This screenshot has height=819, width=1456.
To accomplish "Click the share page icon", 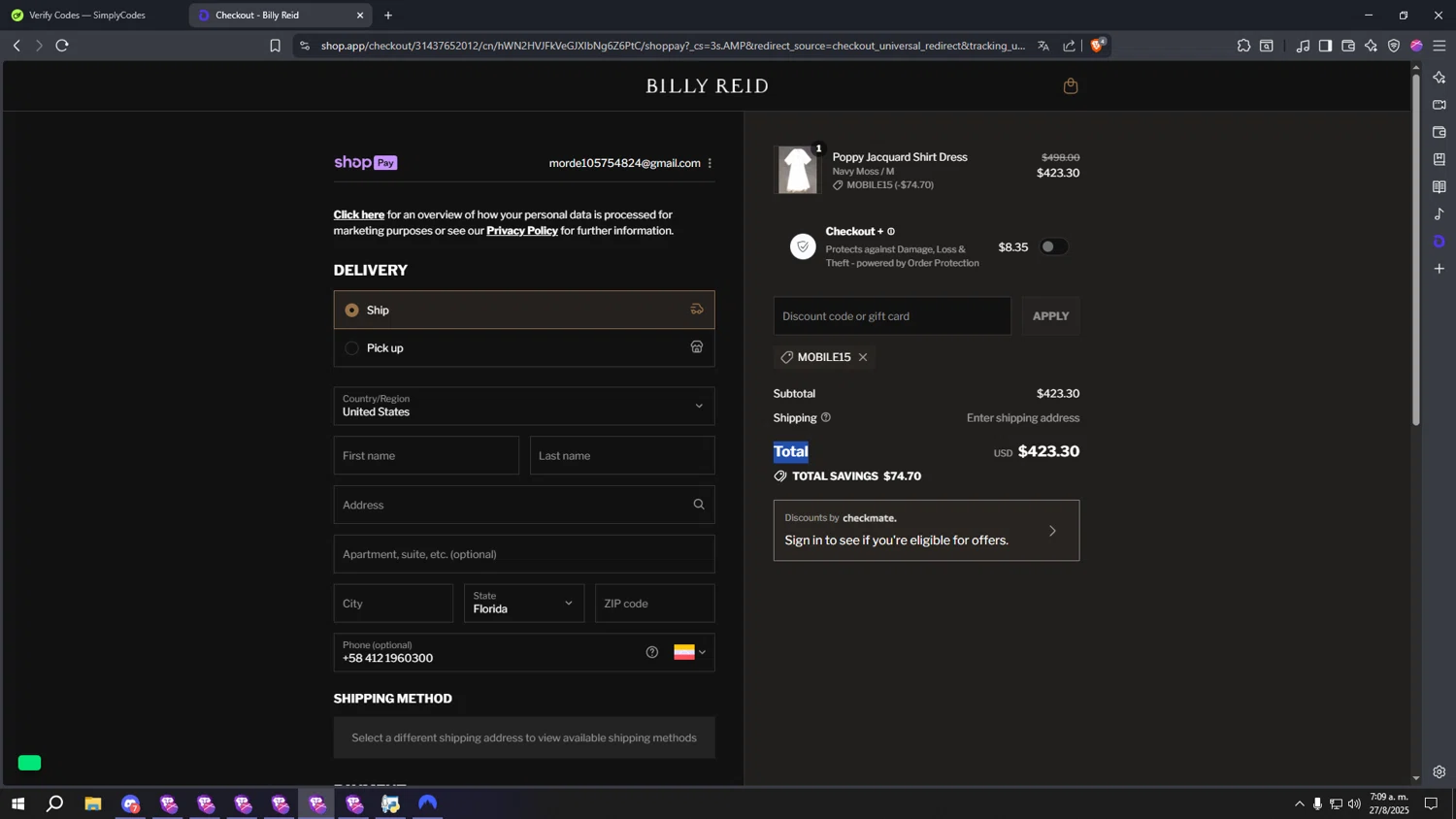I will coord(1069,46).
